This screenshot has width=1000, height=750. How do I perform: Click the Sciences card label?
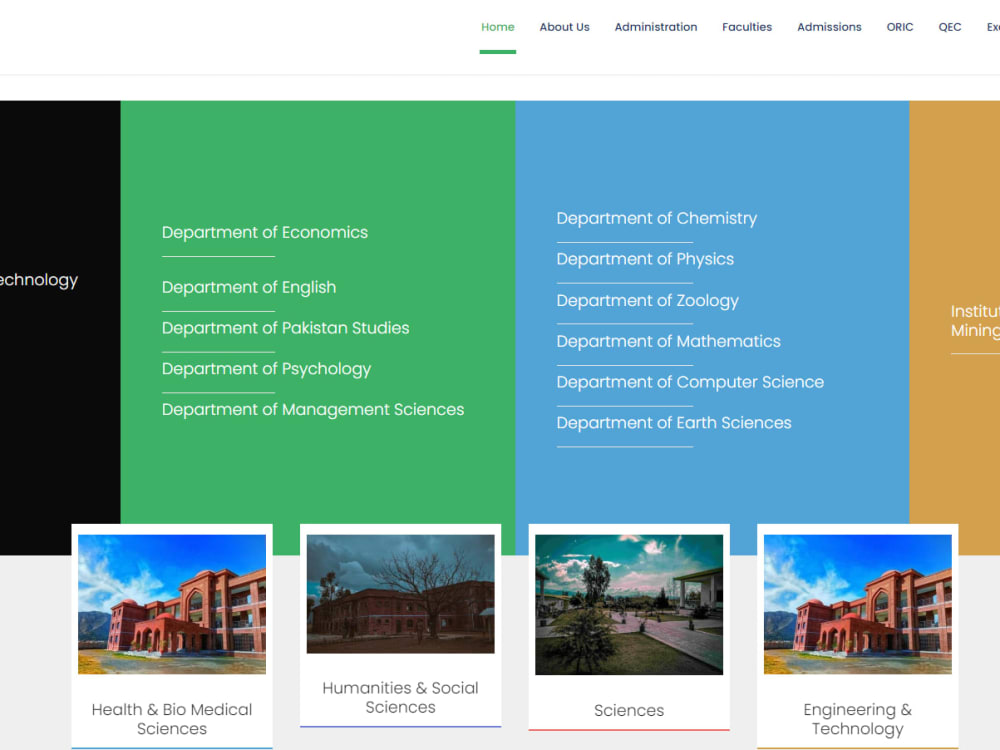(629, 710)
